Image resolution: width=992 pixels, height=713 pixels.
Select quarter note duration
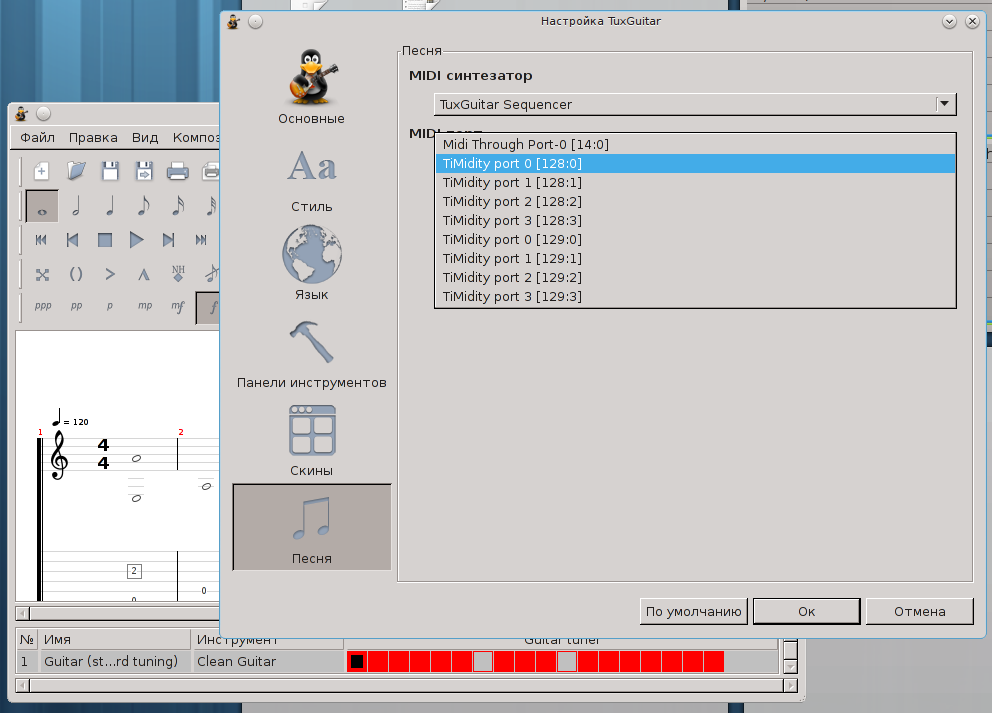pos(110,206)
